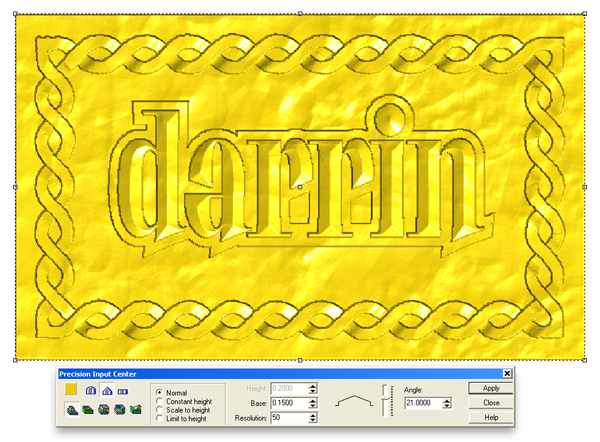
Task: Decrease Angle with down arrow
Action: [x=447, y=406]
